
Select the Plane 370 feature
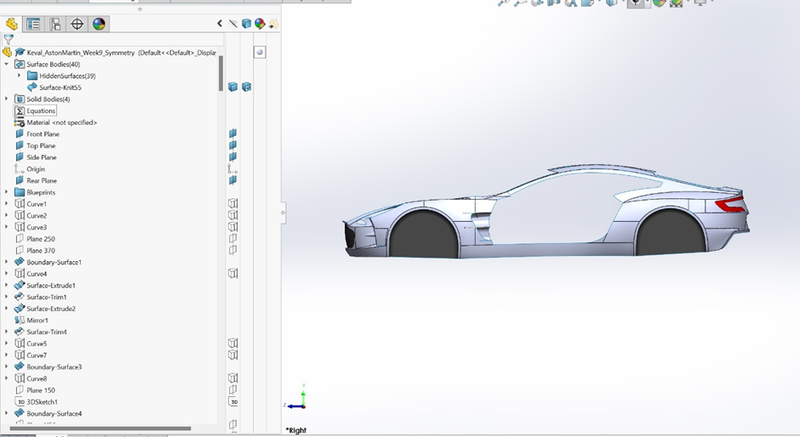[x=41, y=250]
